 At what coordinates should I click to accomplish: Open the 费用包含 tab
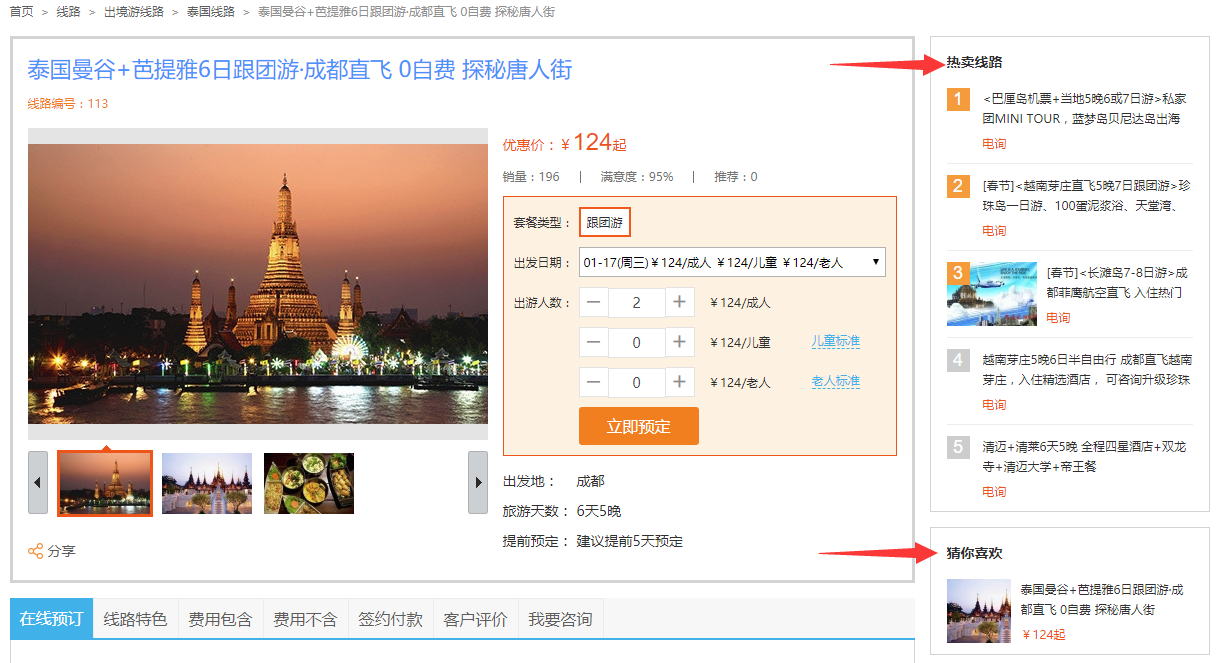tap(220, 619)
